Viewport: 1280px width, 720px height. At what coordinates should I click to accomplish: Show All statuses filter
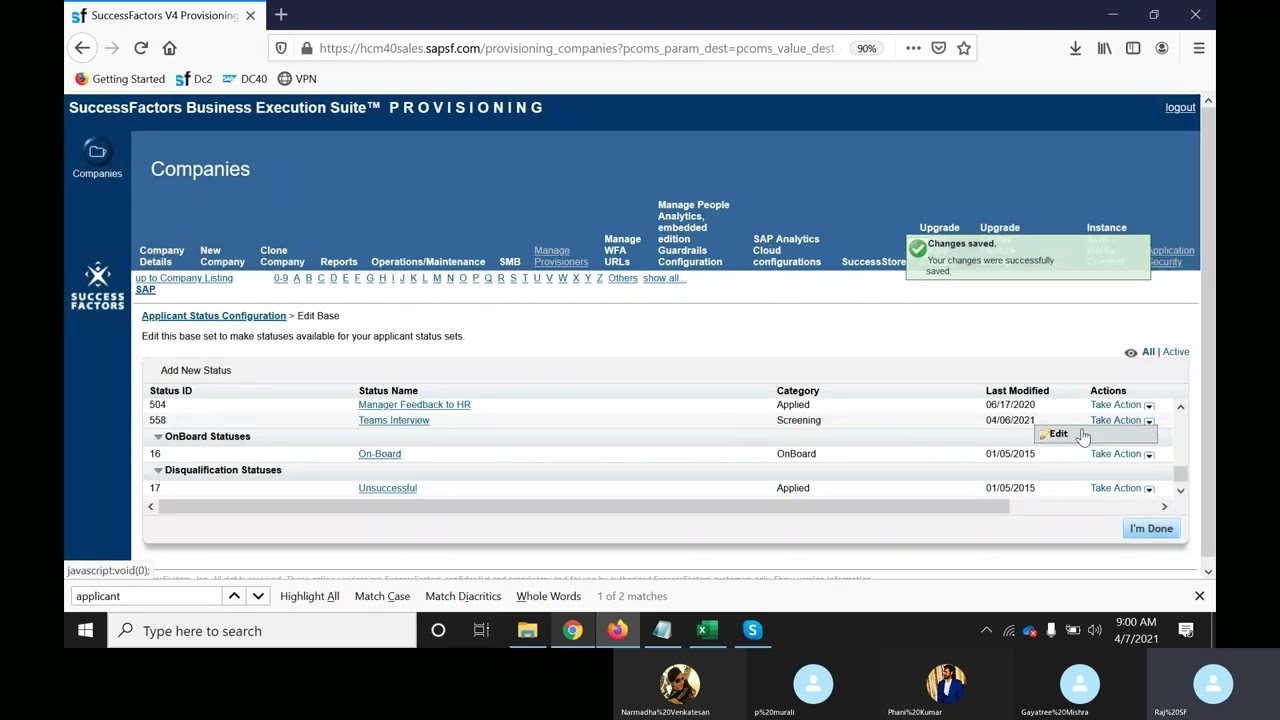tap(1148, 352)
